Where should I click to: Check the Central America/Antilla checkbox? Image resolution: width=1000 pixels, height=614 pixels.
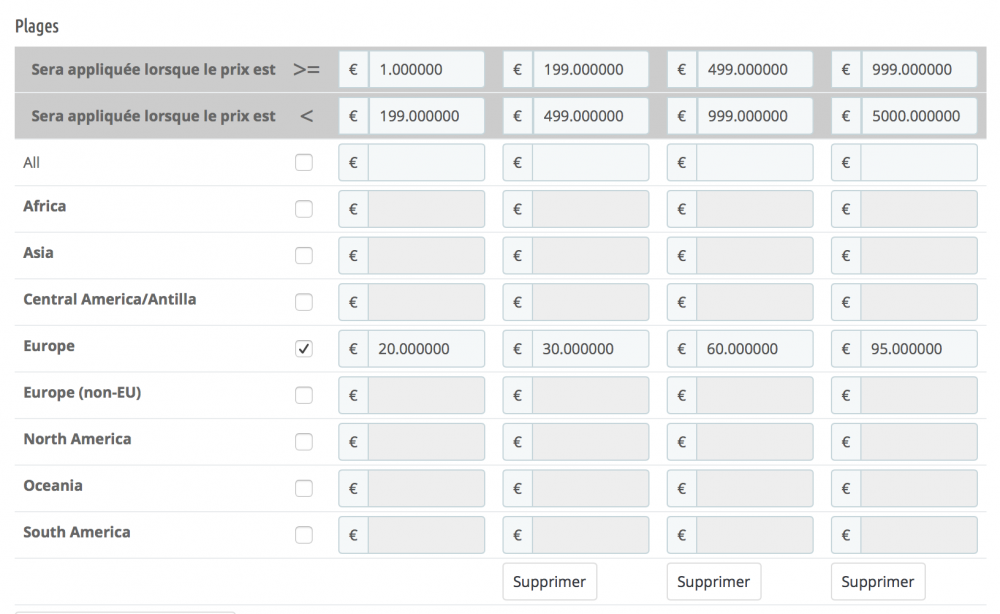click(304, 302)
